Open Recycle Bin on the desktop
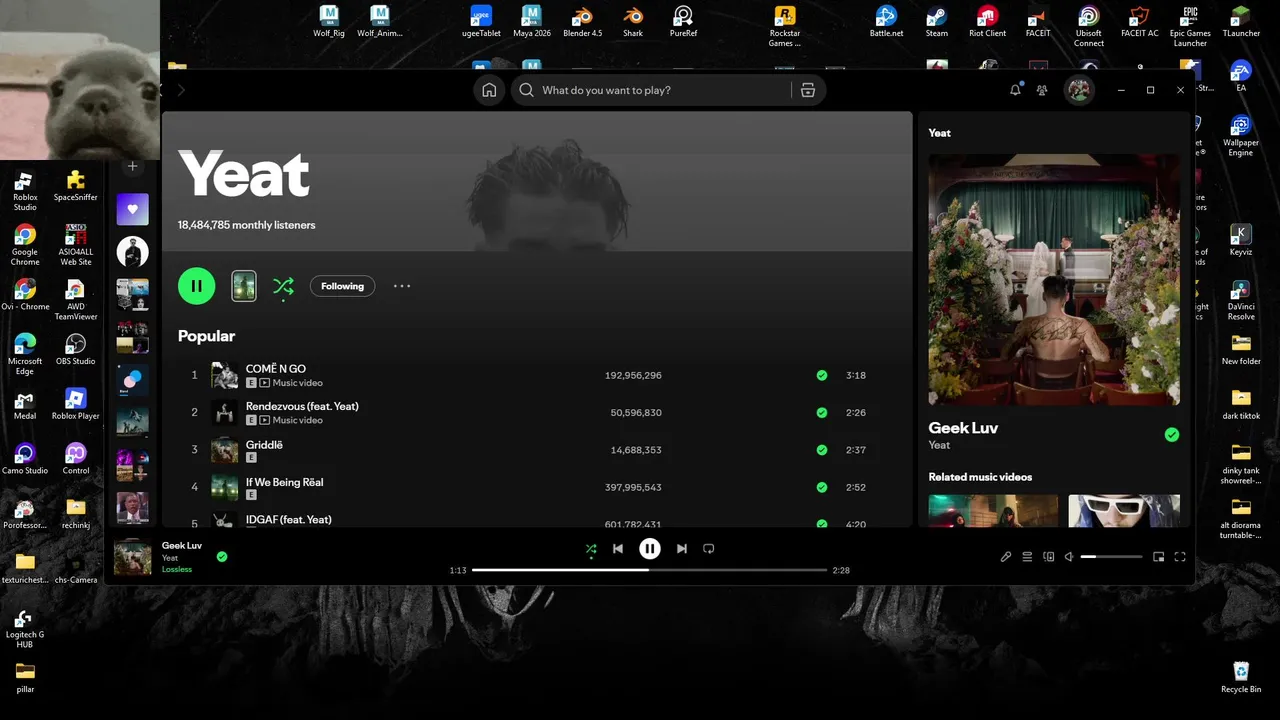This screenshot has height=720, width=1280. click(x=1241, y=676)
